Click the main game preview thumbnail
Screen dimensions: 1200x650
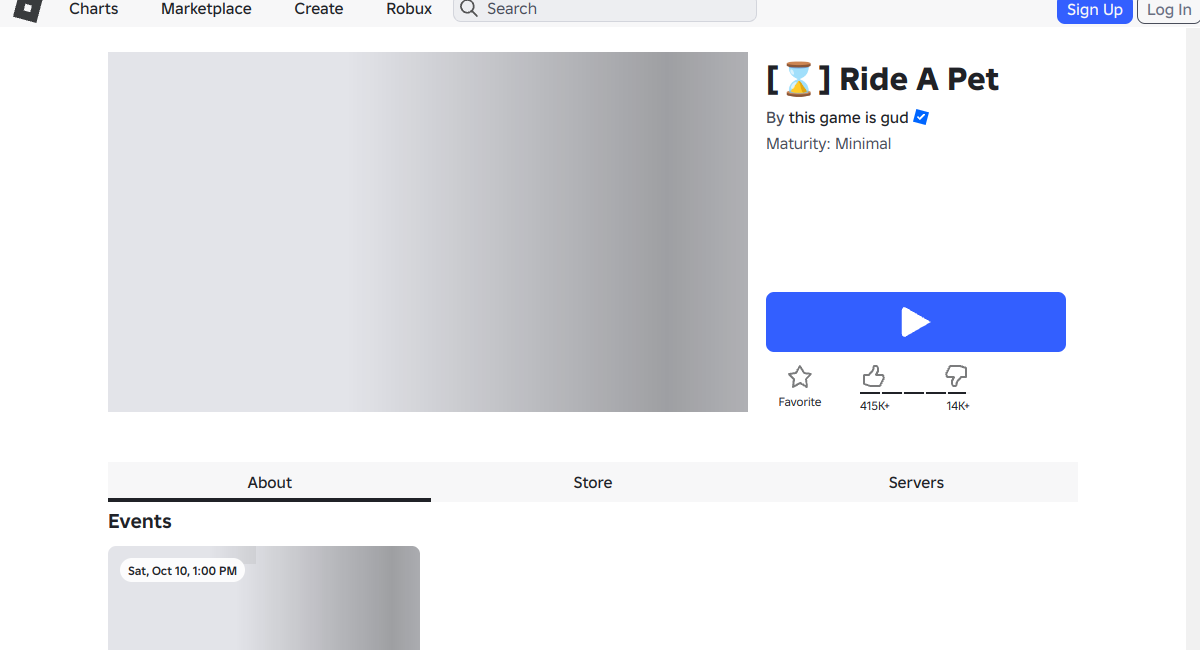coord(428,232)
